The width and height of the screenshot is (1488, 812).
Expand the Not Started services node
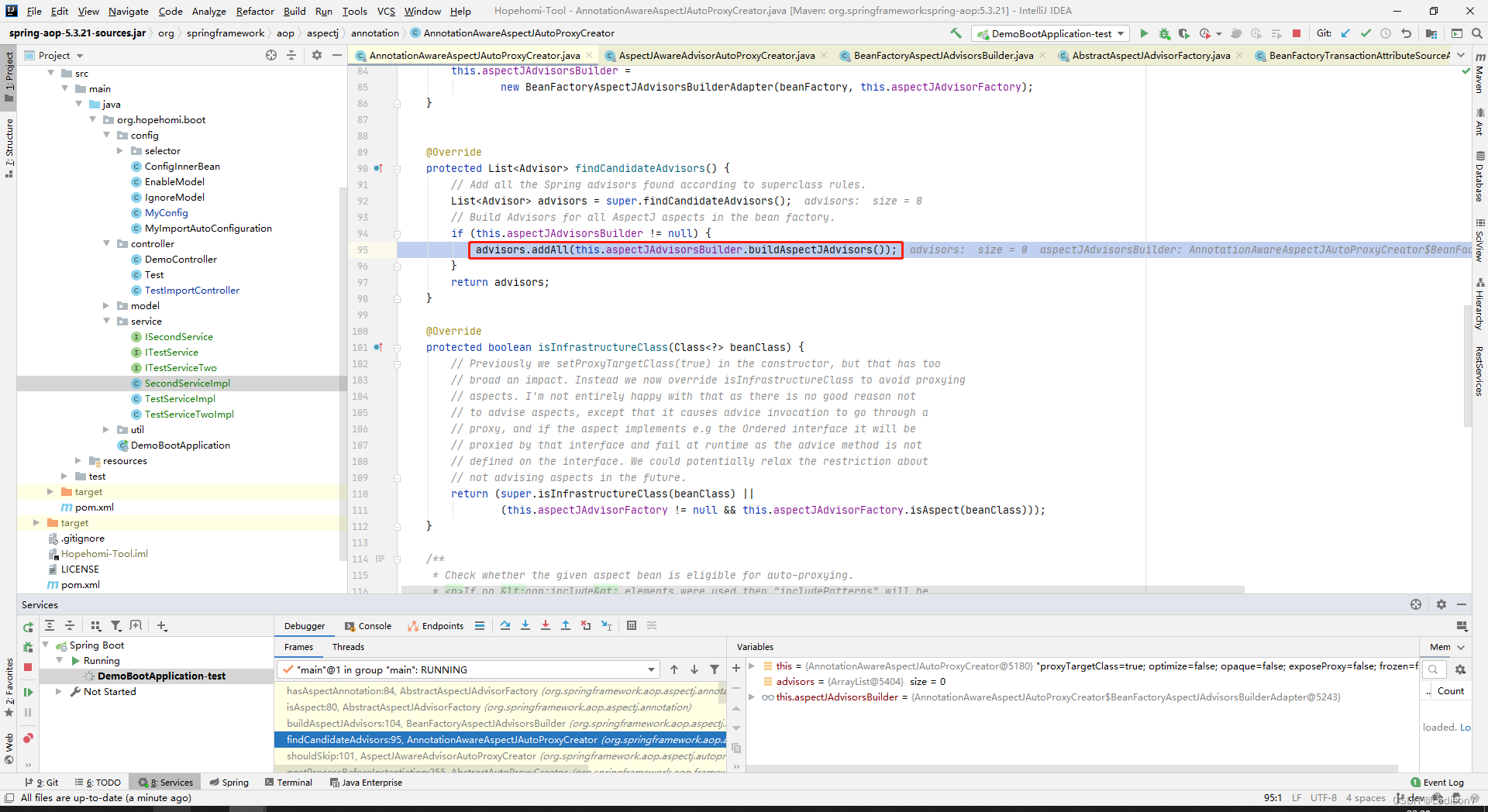click(59, 691)
